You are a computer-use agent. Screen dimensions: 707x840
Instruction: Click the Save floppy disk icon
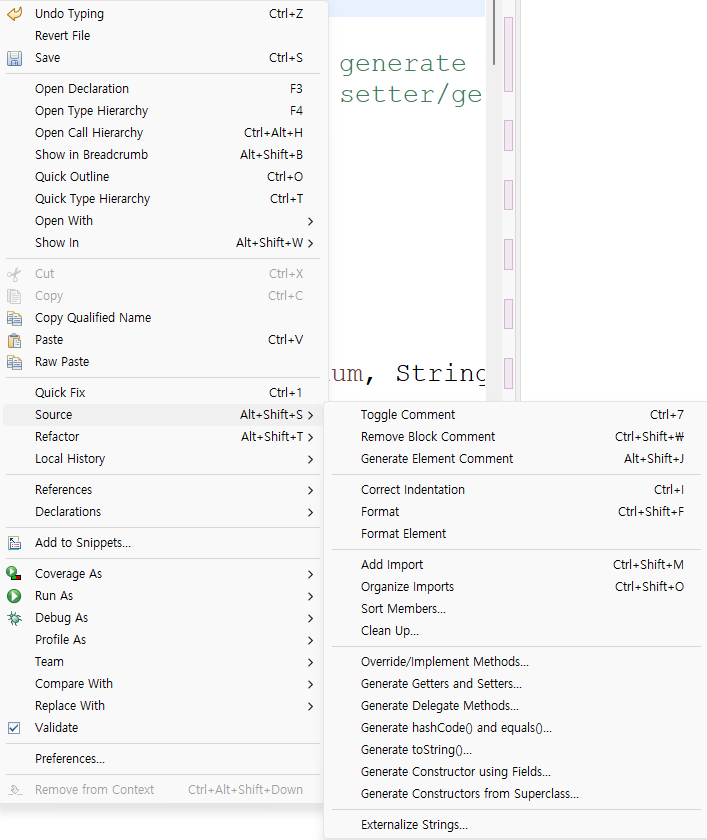coord(14,58)
